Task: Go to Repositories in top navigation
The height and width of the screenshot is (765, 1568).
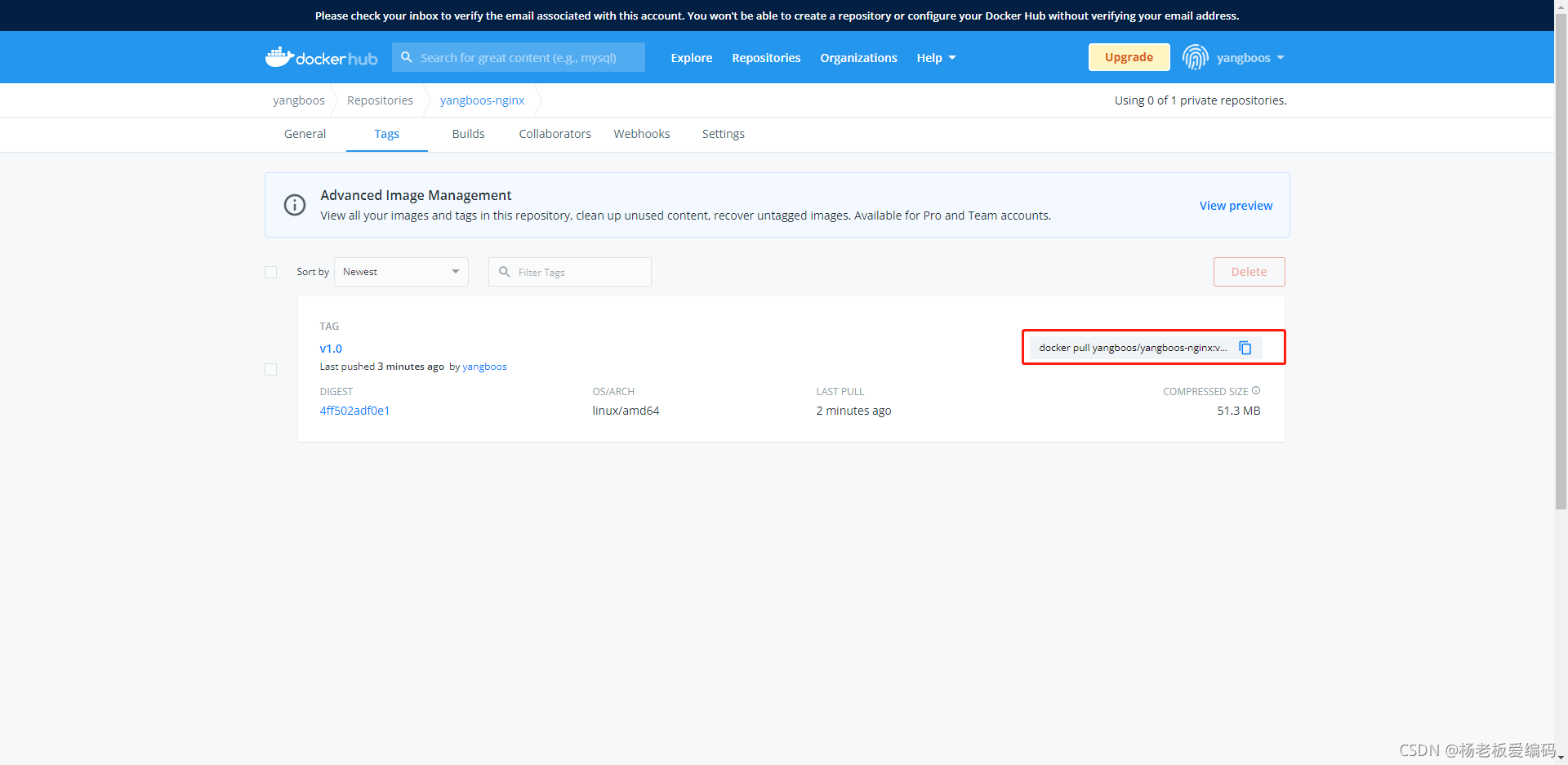Action: (x=766, y=58)
